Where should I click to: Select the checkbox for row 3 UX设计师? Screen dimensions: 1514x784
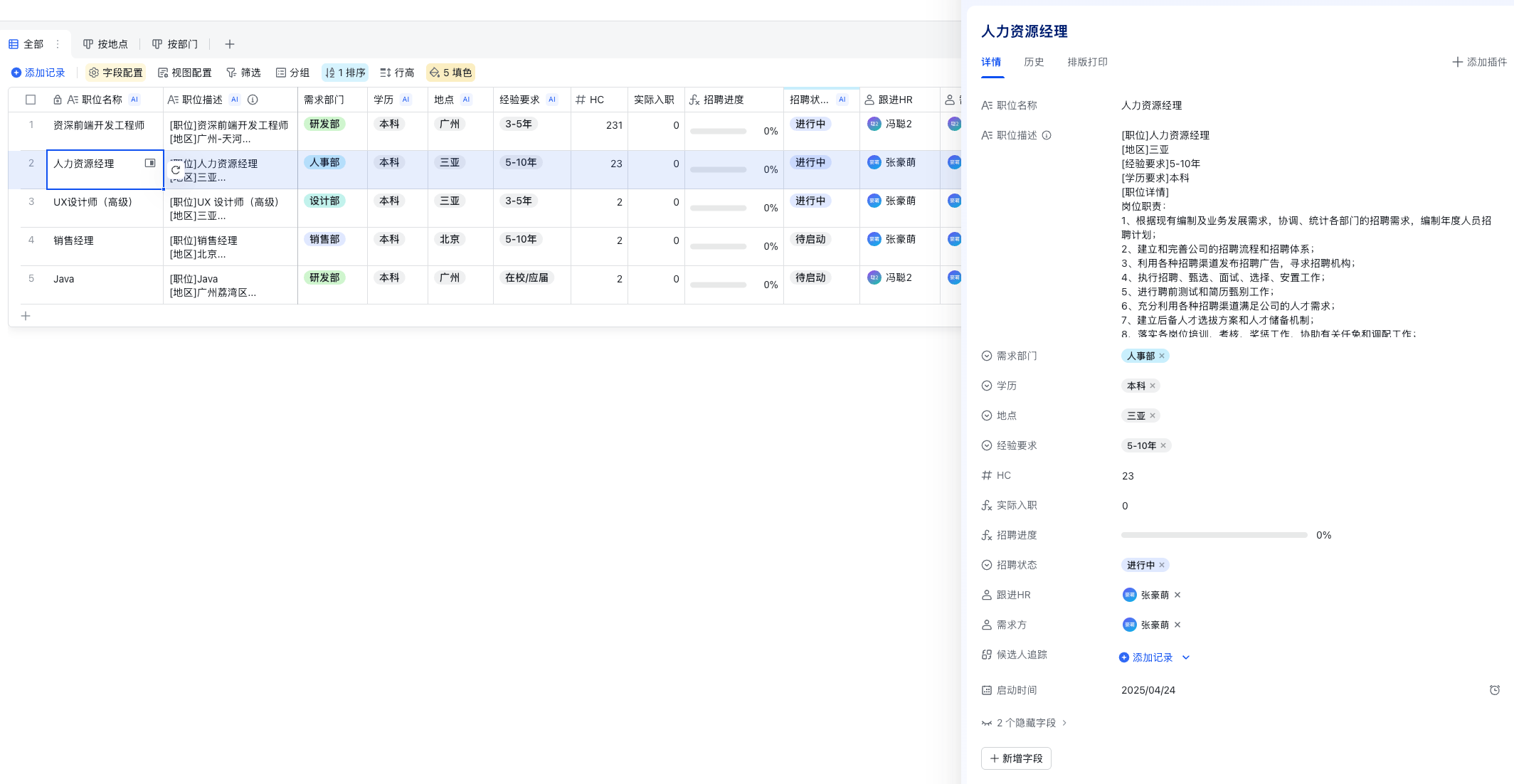(x=30, y=201)
